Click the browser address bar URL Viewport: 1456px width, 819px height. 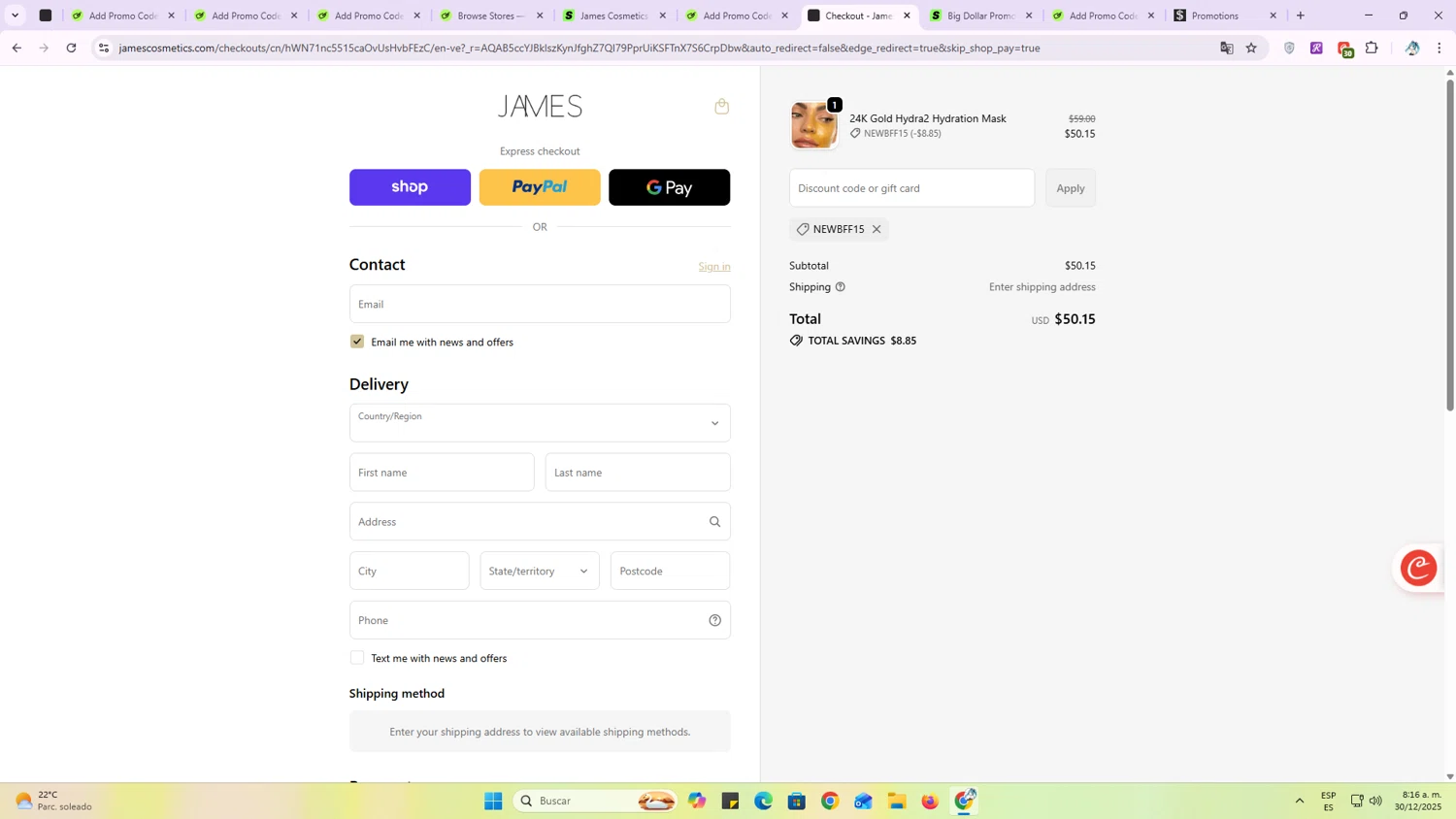coord(579,48)
